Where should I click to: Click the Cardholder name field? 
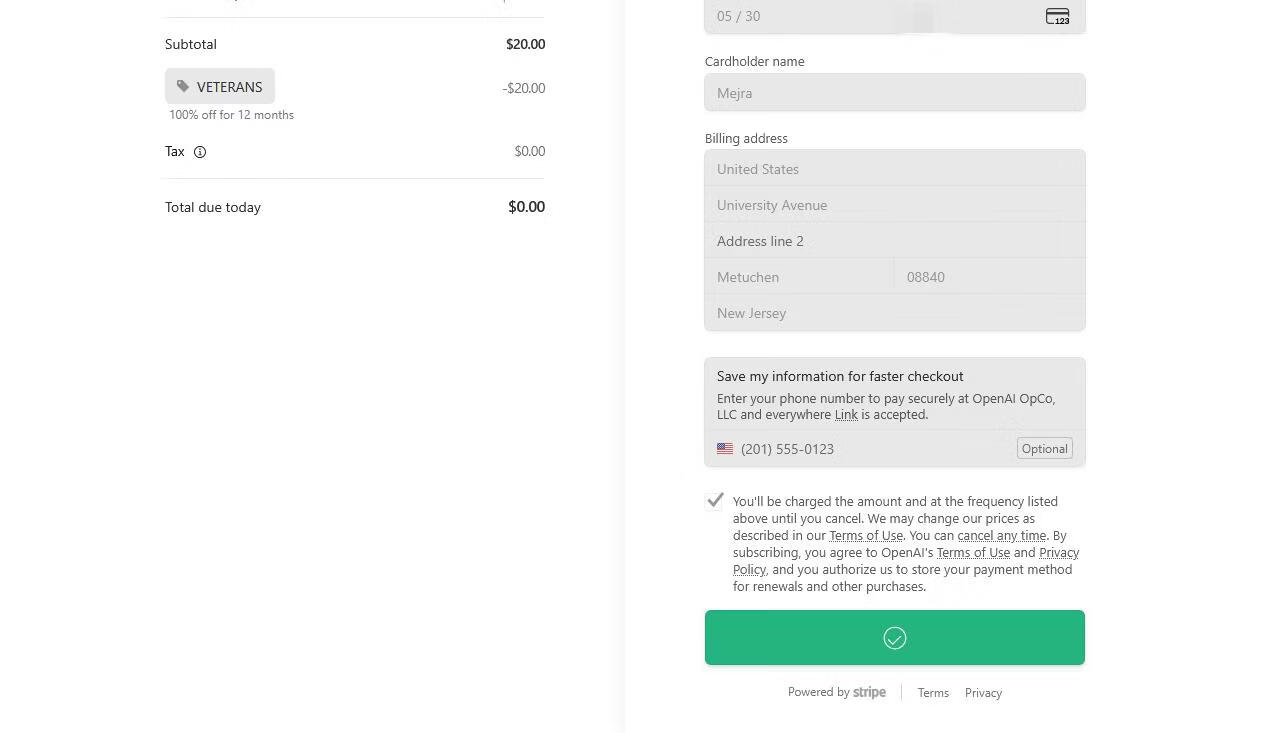point(894,93)
